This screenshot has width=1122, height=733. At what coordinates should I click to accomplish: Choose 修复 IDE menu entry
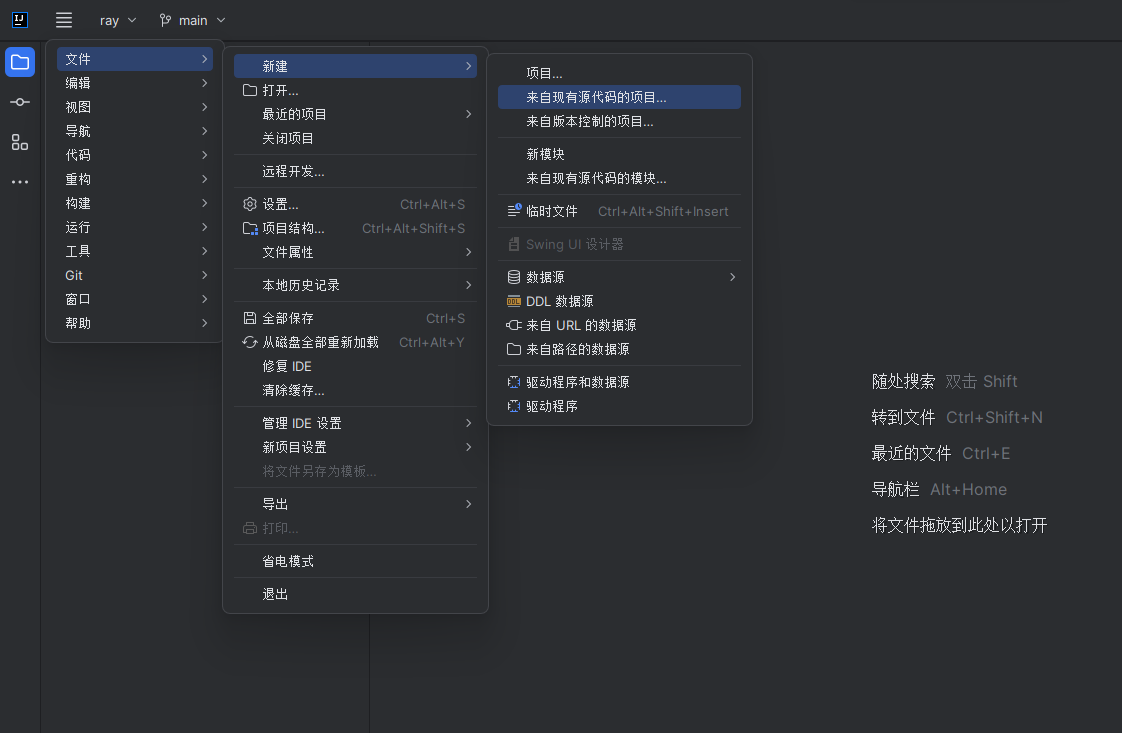(356, 366)
